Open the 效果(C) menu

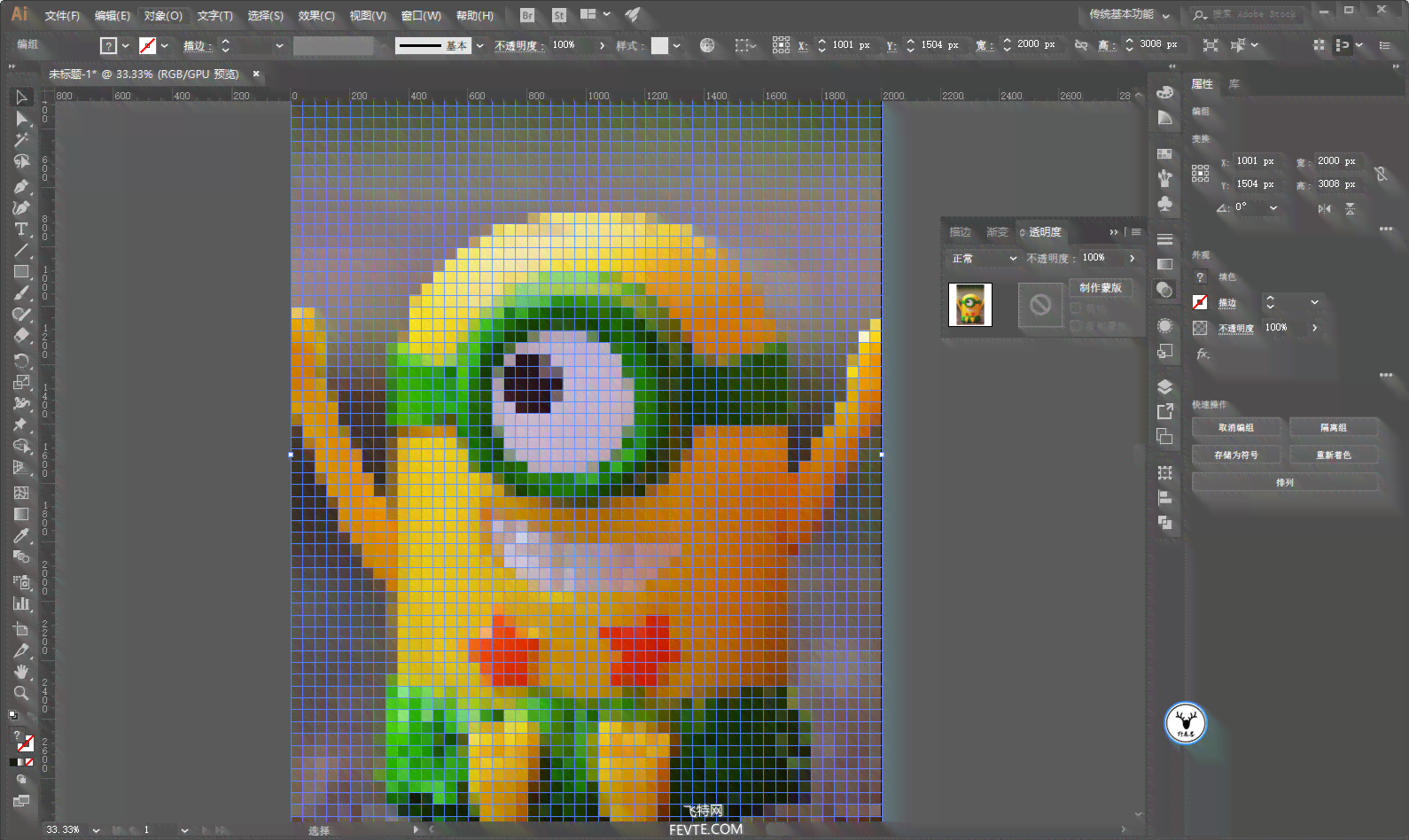tap(316, 16)
